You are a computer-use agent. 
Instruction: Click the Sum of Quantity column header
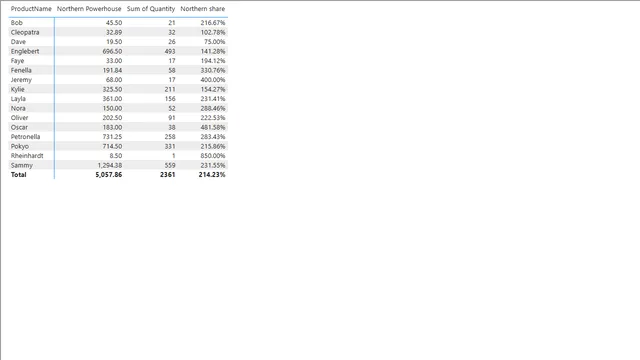[x=151, y=9]
